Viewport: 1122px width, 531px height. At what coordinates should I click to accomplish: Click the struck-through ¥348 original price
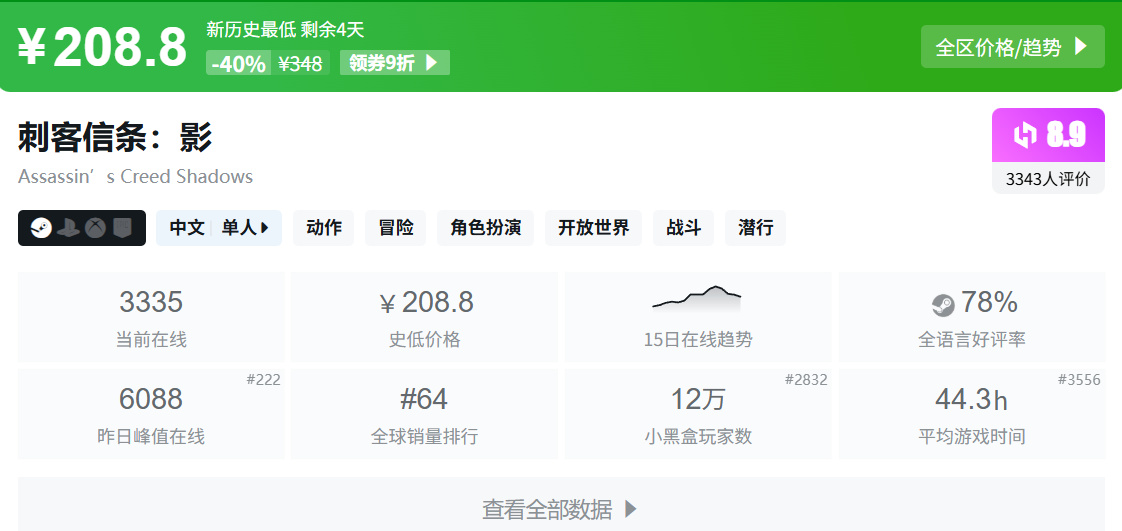300,64
